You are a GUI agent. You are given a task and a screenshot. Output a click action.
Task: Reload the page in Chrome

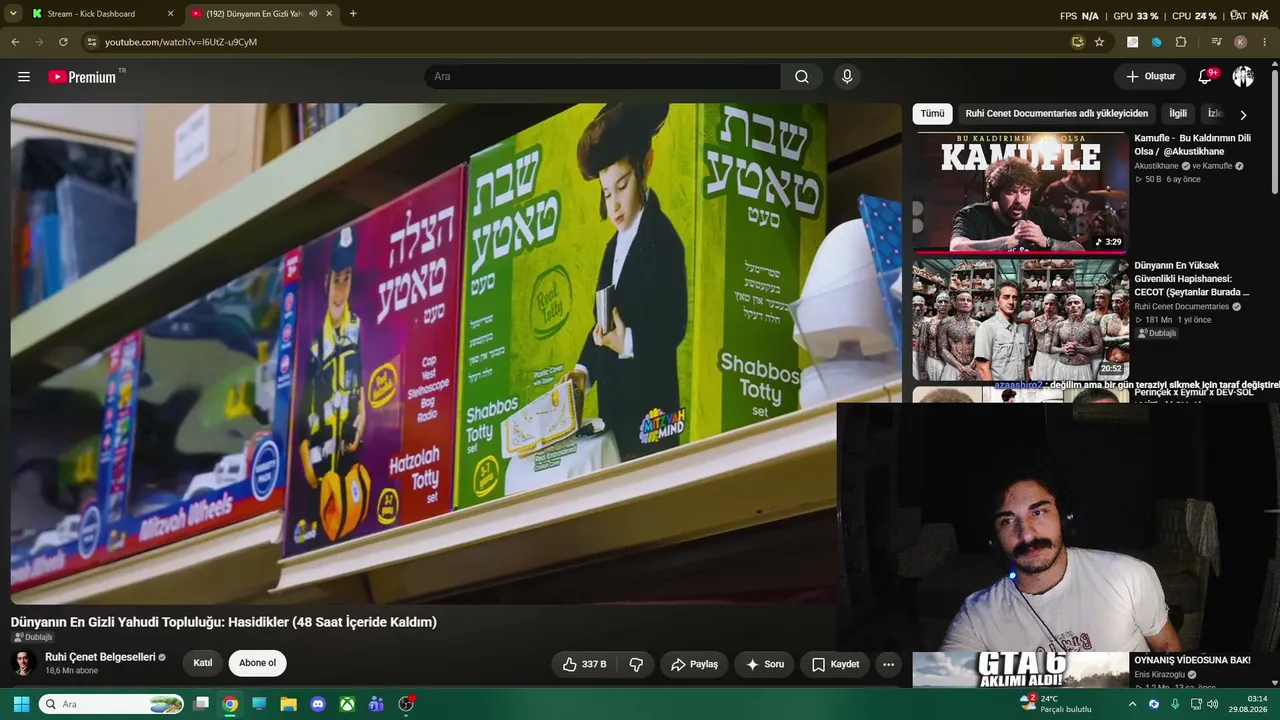point(63,42)
